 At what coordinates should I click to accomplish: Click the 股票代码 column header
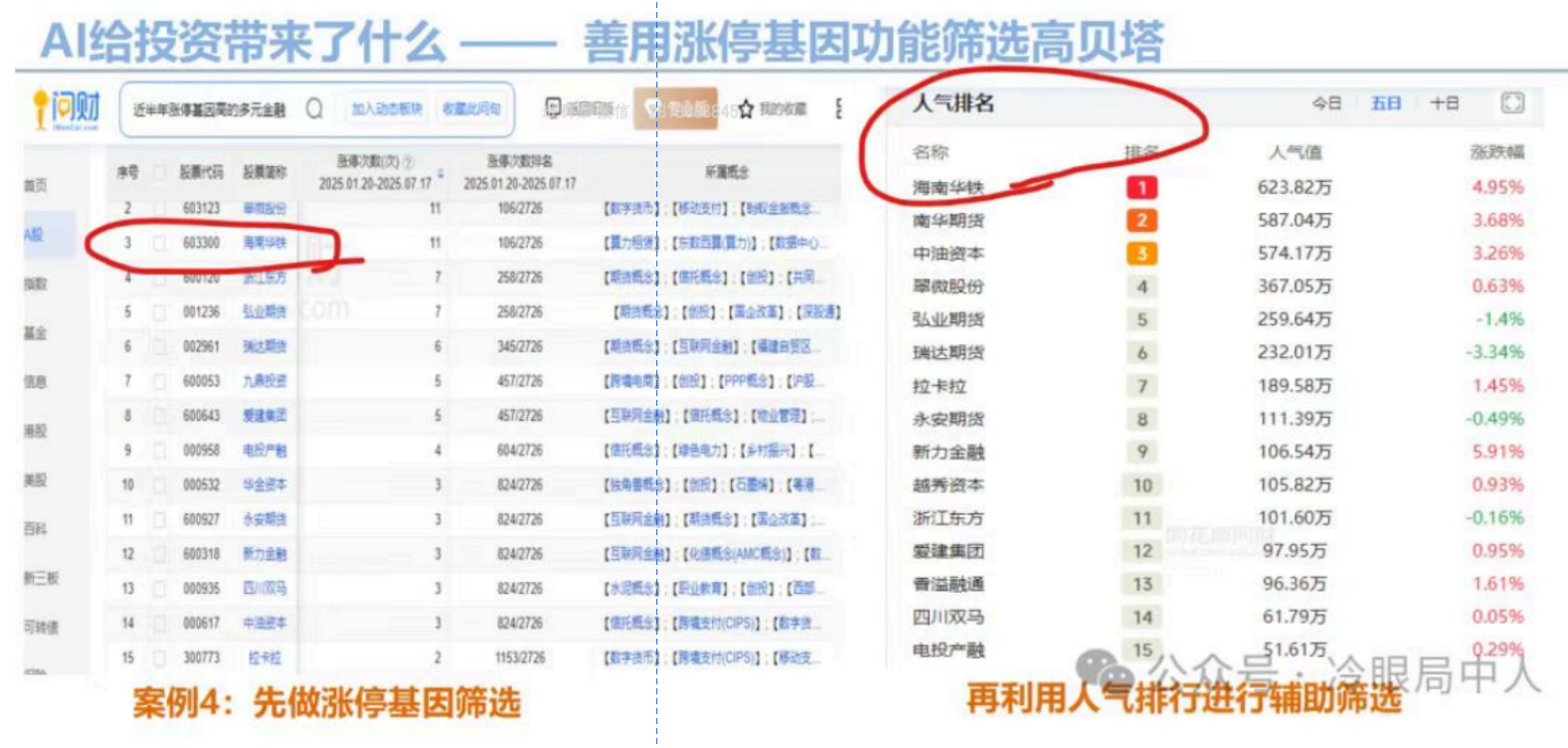point(202,172)
